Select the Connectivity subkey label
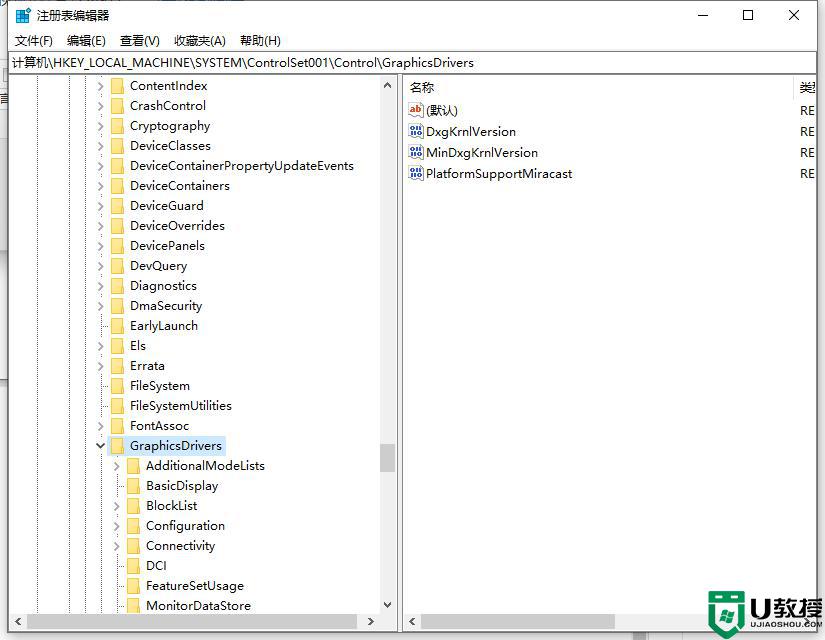Image resolution: width=825 pixels, height=640 pixels. click(x=180, y=546)
